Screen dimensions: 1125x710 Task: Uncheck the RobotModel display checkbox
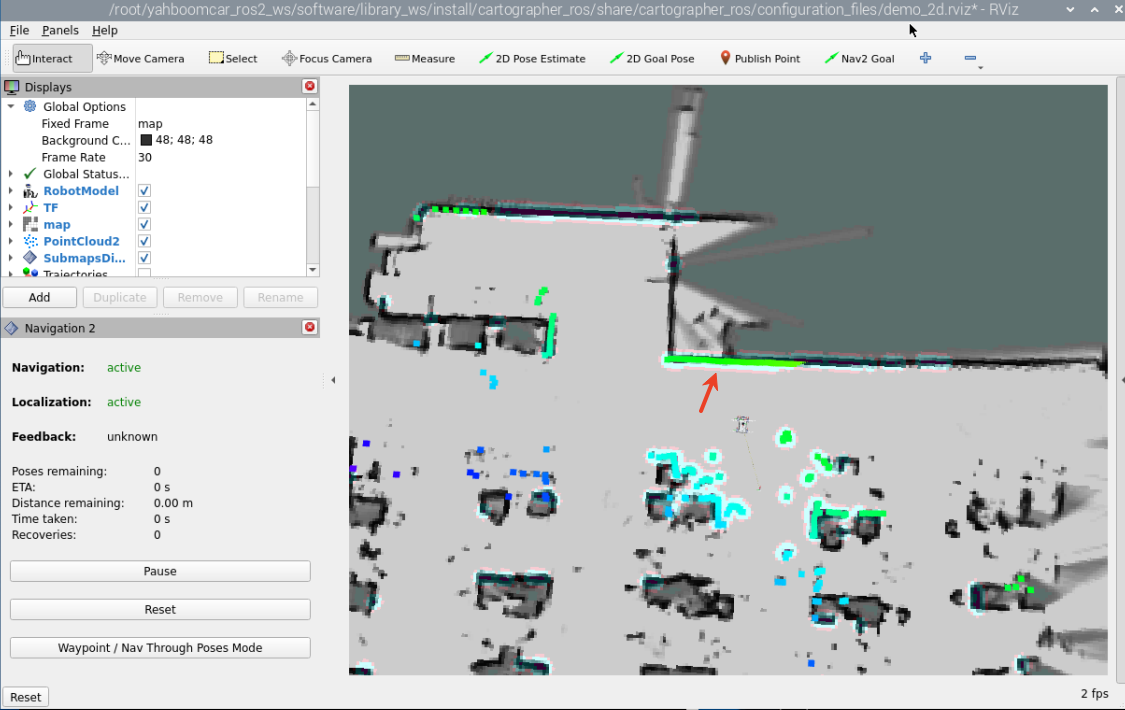[144, 191]
